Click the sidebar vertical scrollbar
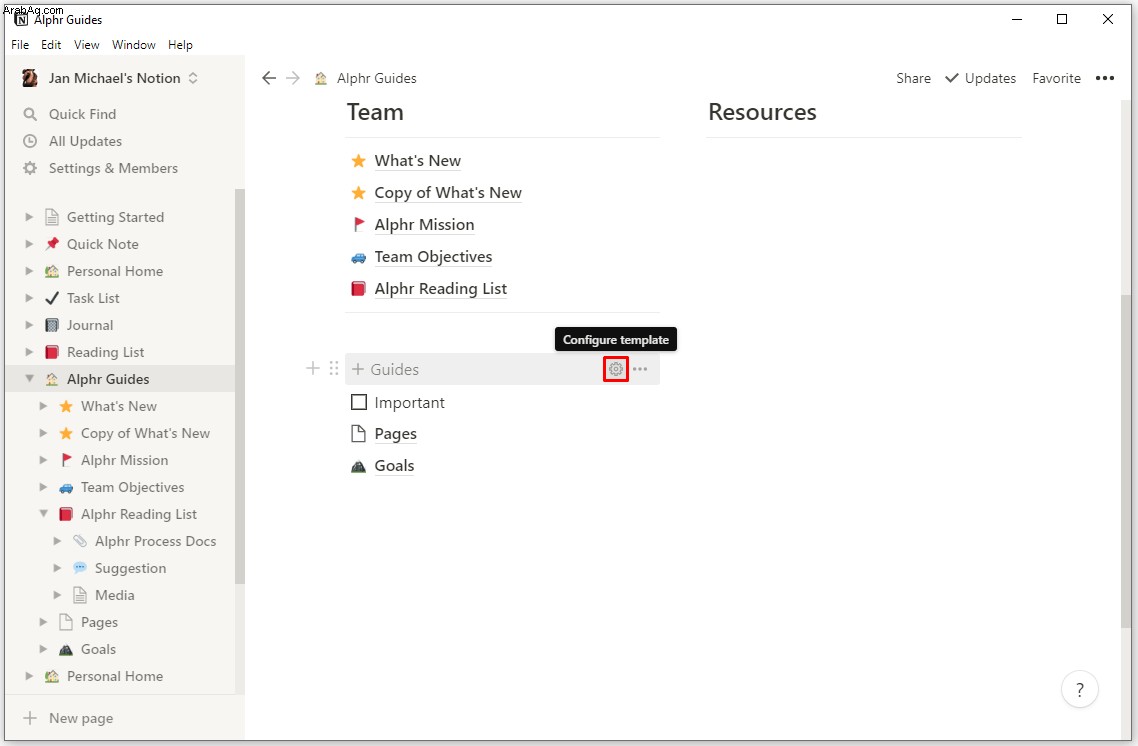The width and height of the screenshot is (1138, 746). (x=240, y=386)
